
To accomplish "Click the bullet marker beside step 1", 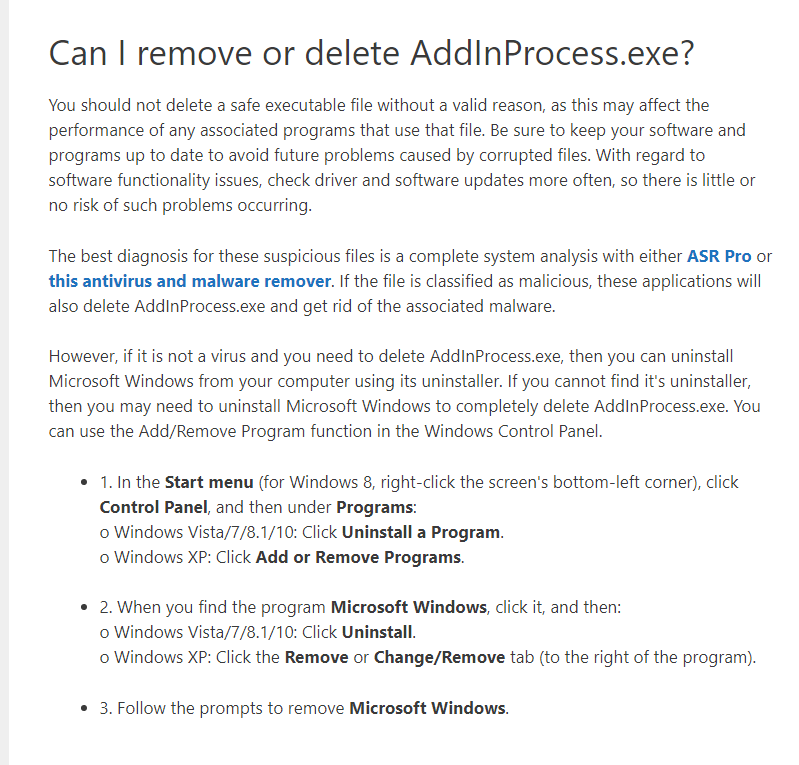I will pos(84,482).
